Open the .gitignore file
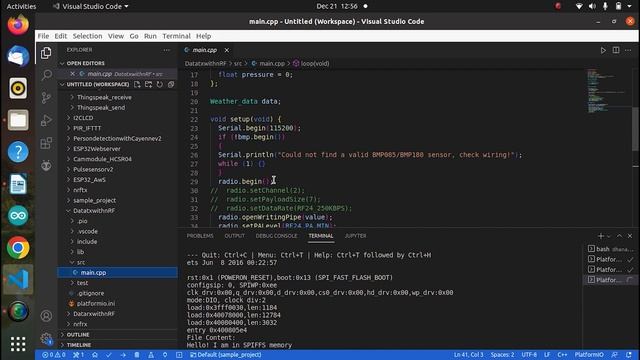Viewport: 640px width, 360px height. [118, 293]
